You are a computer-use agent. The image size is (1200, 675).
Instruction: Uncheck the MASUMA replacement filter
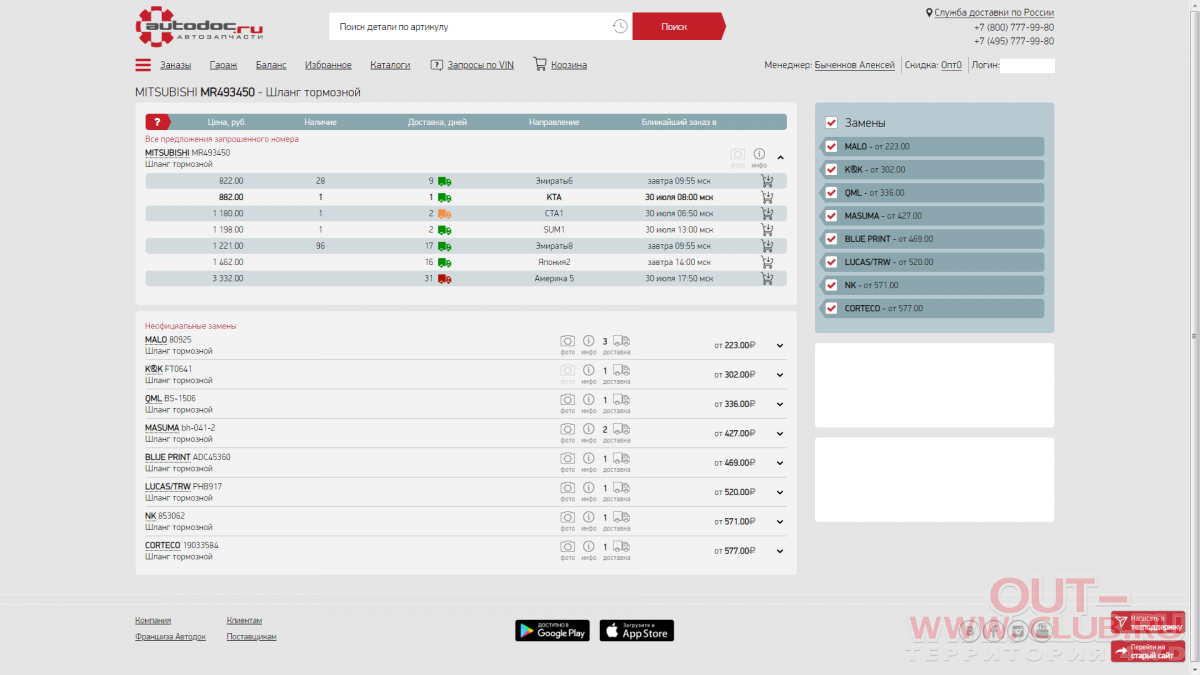pos(831,215)
